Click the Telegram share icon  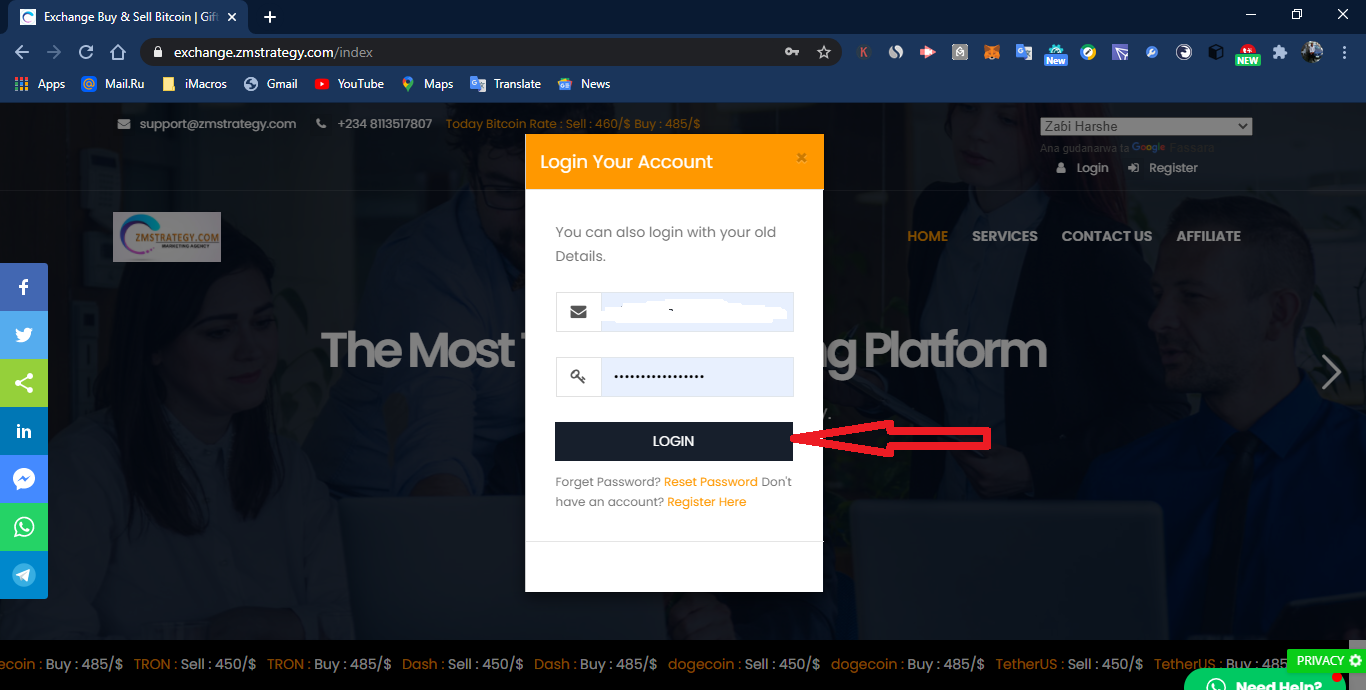[x=24, y=575]
